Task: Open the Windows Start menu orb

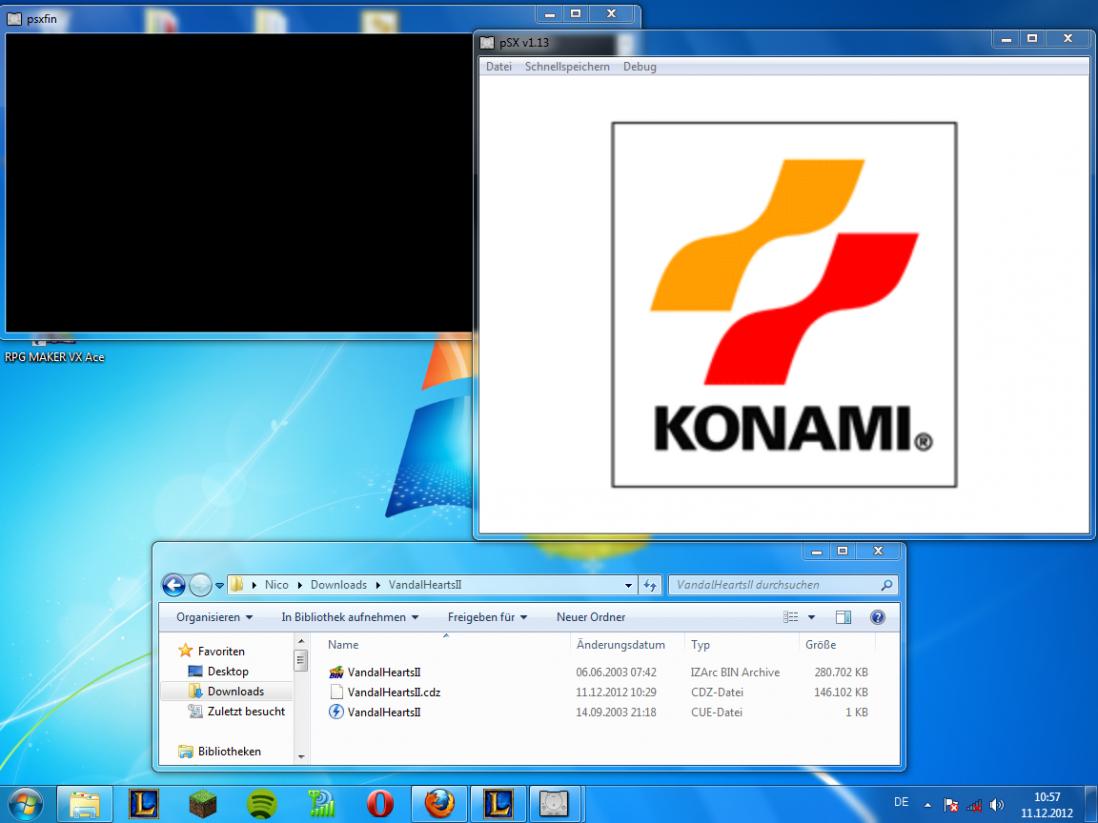Action: (x=25, y=803)
